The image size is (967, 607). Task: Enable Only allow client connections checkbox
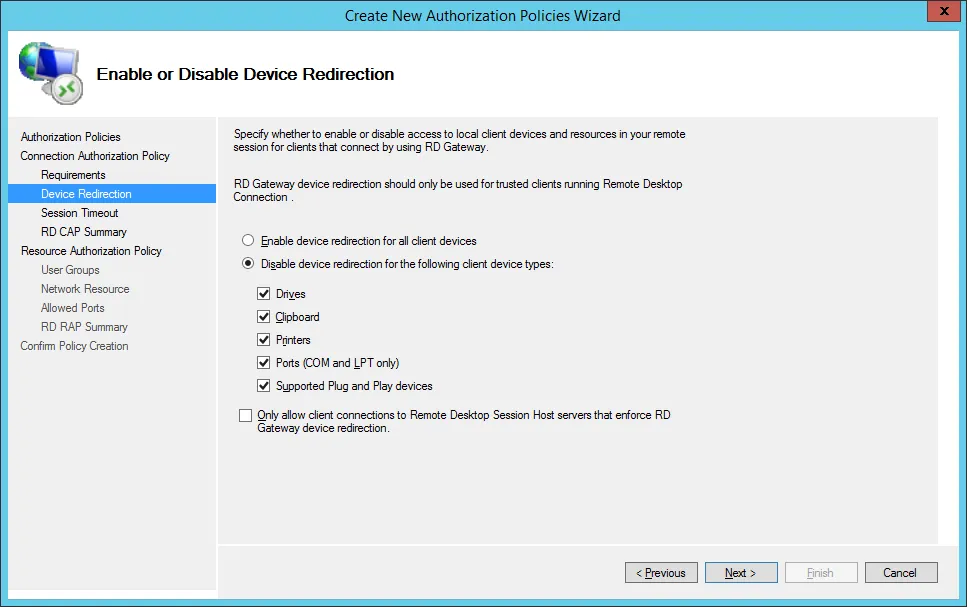tap(246, 415)
